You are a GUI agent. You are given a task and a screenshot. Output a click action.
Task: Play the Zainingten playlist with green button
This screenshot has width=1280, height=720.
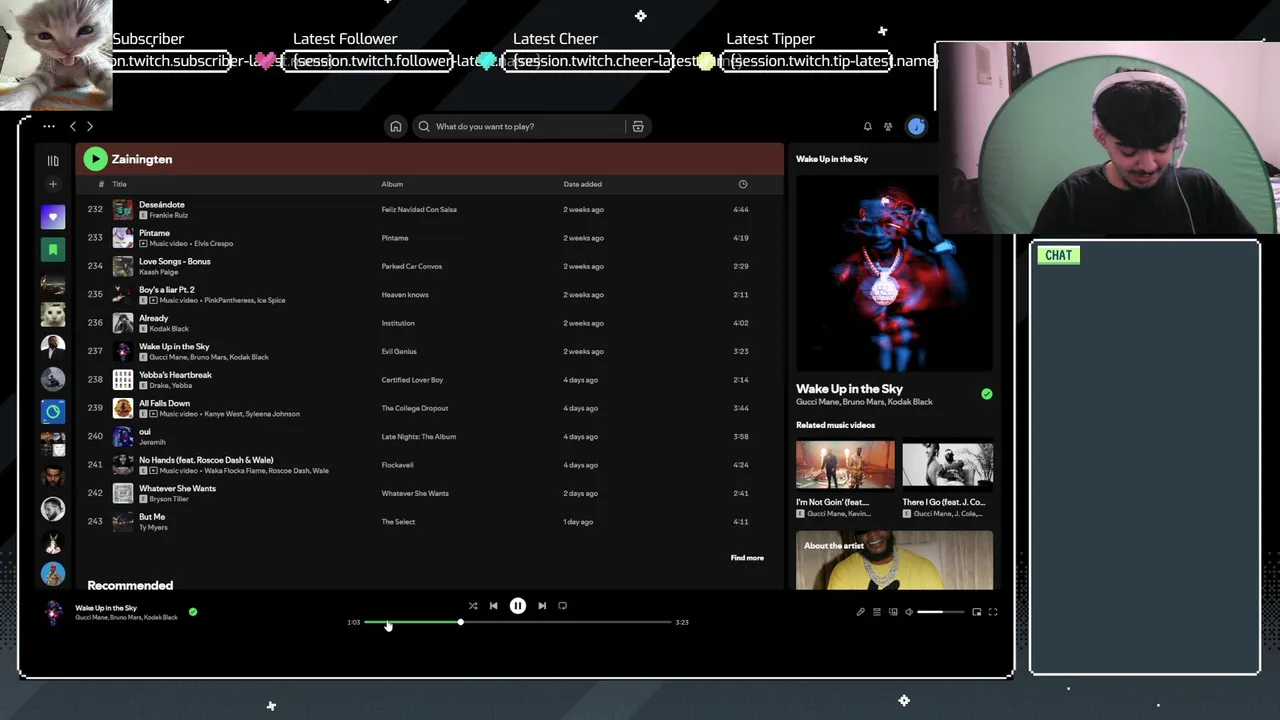[x=95, y=159]
